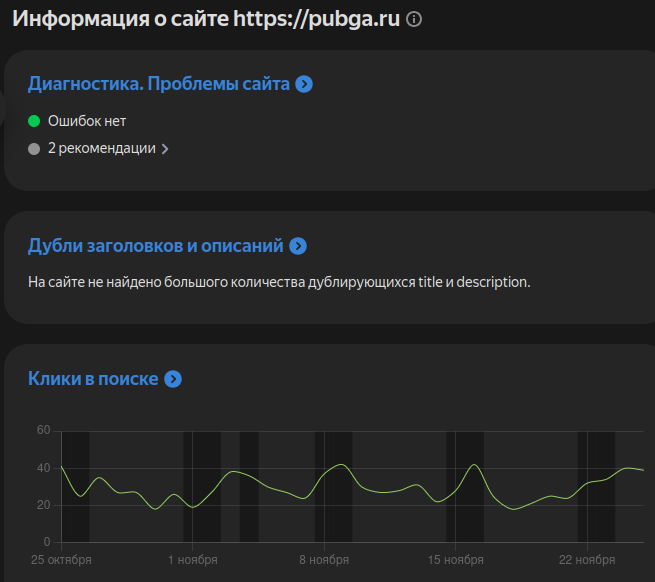This screenshot has height=582, width=655.
Task: Select the 15 ноября date on the chart axis
Action: click(x=455, y=559)
